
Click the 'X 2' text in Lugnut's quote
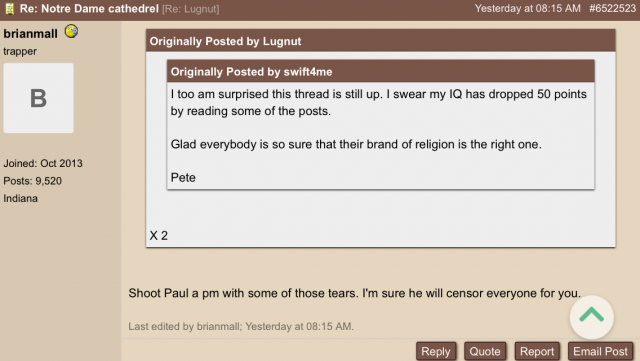tap(158, 236)
